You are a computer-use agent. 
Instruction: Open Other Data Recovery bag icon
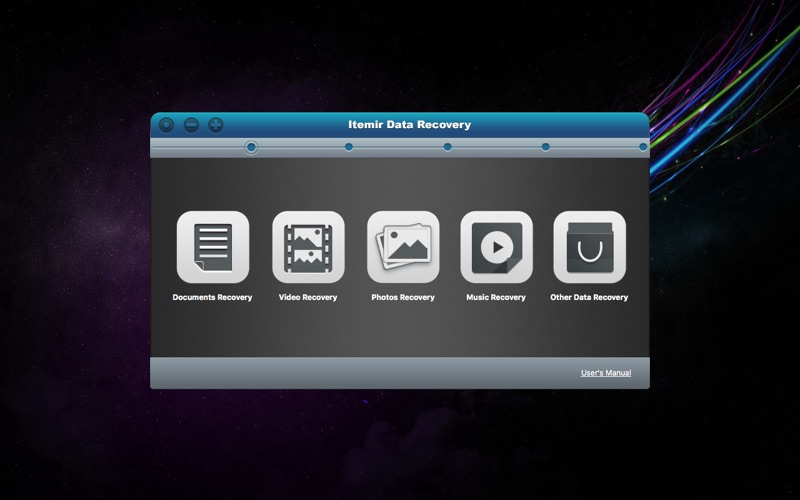(589, 247)
